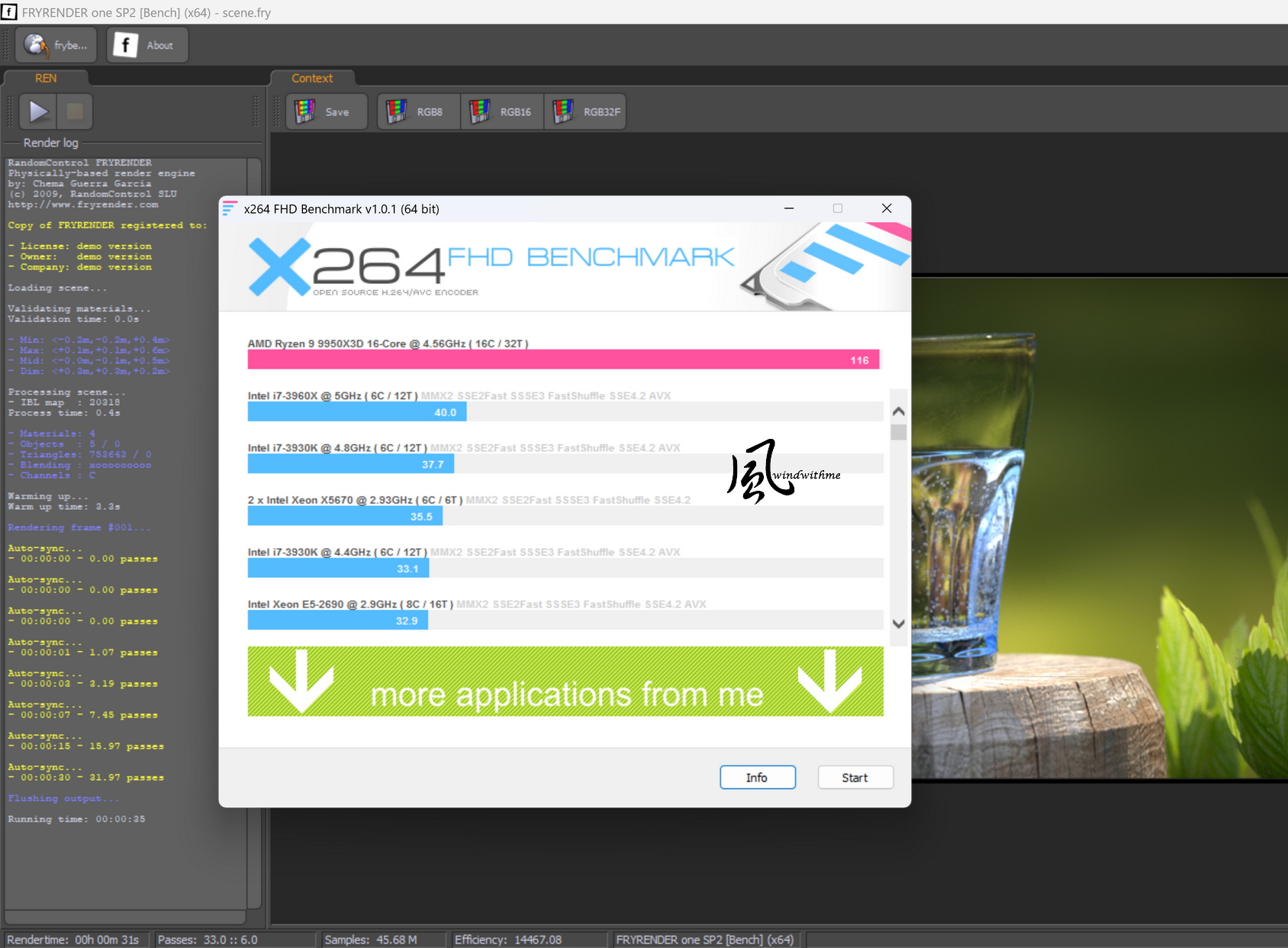1288x948 pixels.
Task: Click the 'Passes: 33.0 :: 6.0' status entry
Action: [x=208, y=940]
